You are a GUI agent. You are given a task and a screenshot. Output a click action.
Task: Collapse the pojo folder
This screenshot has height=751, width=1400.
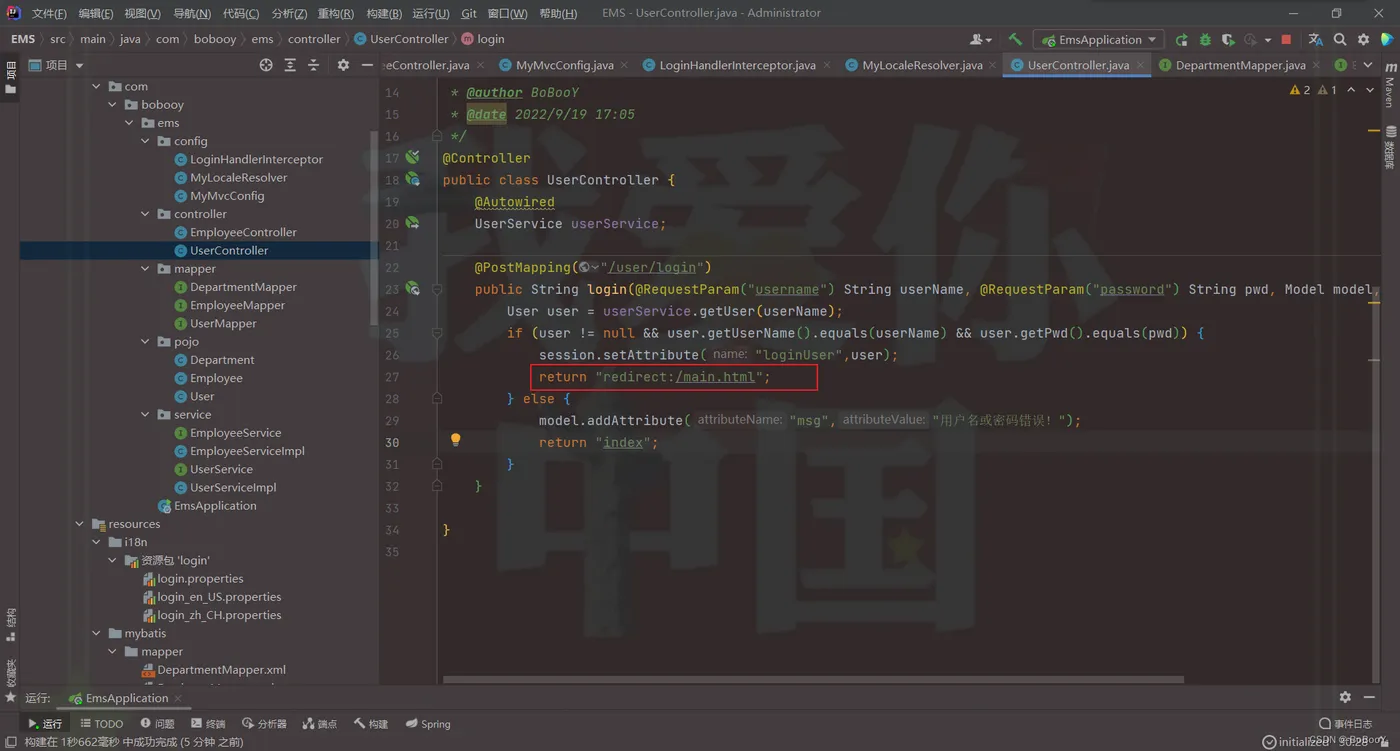[x=146, y=342]
